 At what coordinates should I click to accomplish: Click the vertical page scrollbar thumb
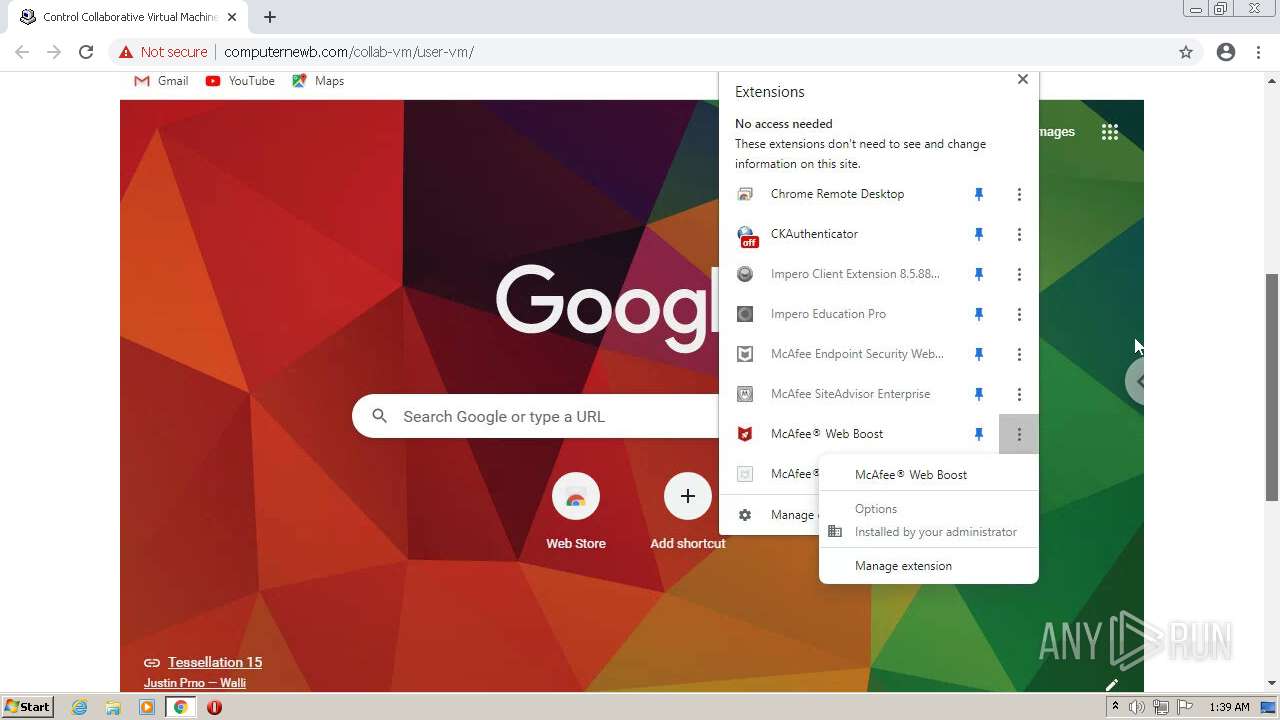1272,387
